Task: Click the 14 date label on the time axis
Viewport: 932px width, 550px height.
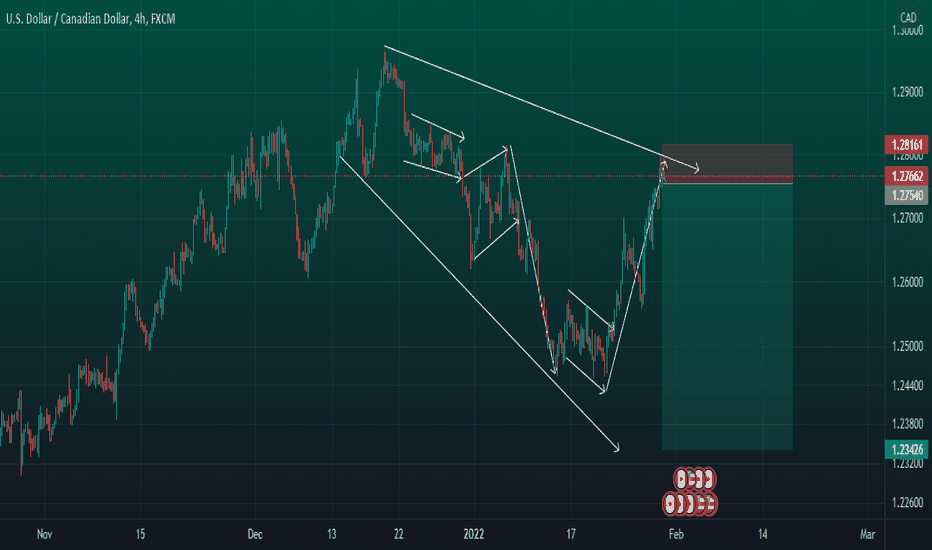Action: pos(763,534)
